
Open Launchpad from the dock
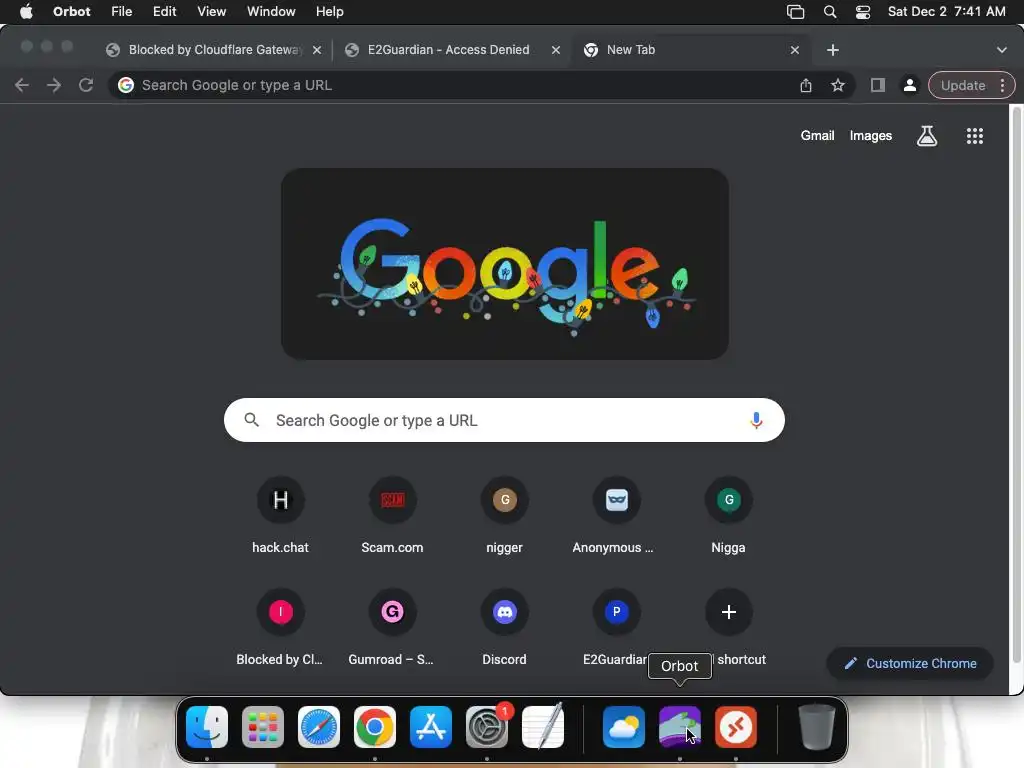click(263, 727)
